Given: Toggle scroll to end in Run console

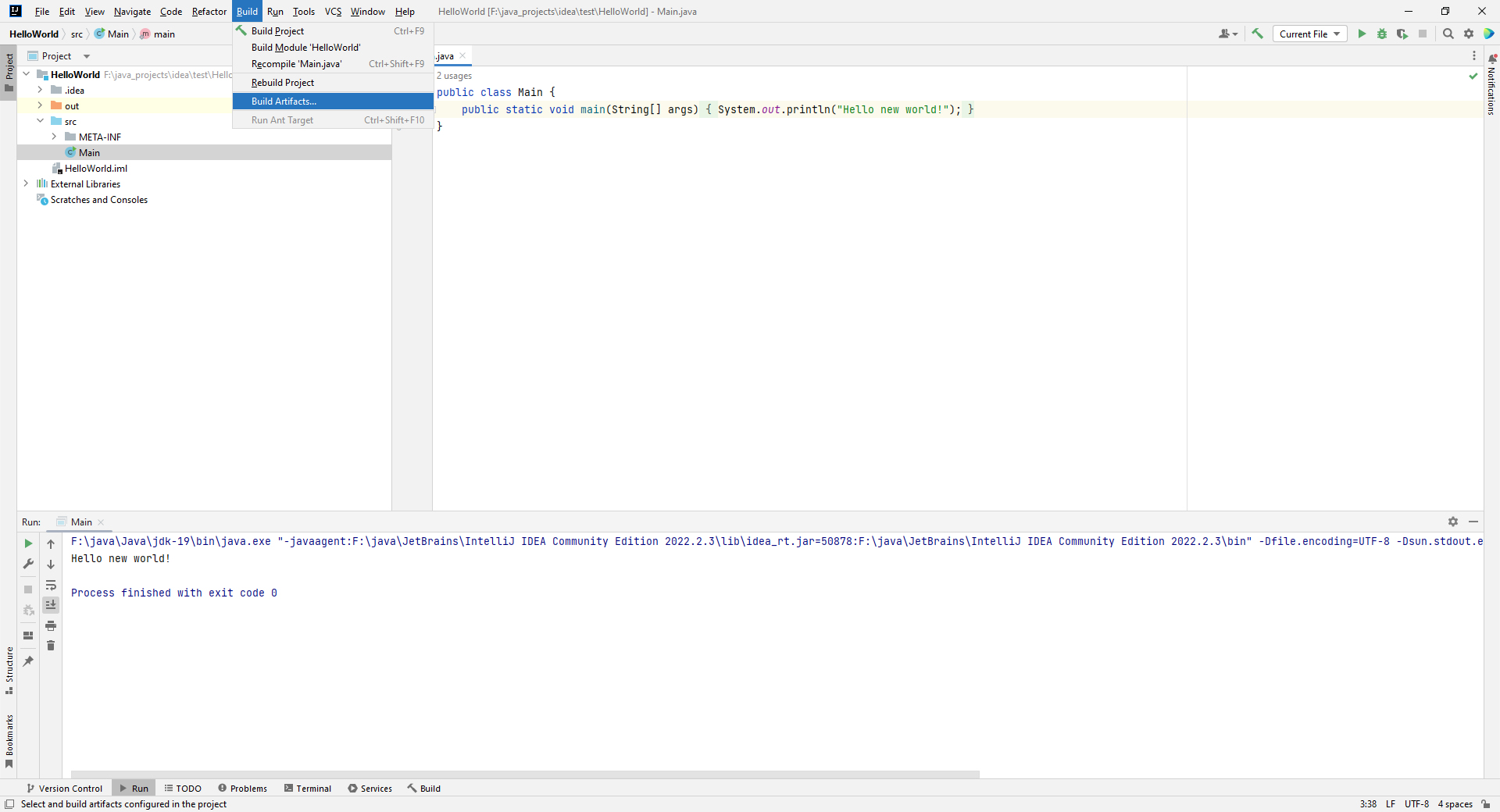Looking at the screenshot, I should [x=51, y=605].
